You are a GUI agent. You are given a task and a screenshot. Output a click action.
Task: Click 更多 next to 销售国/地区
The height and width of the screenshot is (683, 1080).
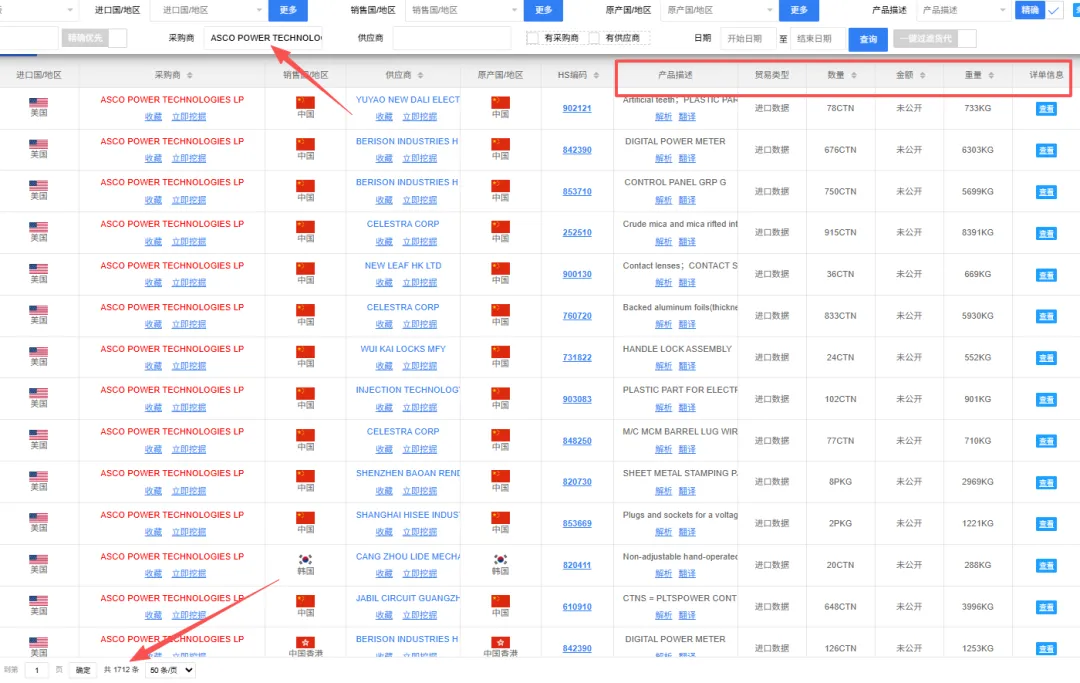click(543, 10)
